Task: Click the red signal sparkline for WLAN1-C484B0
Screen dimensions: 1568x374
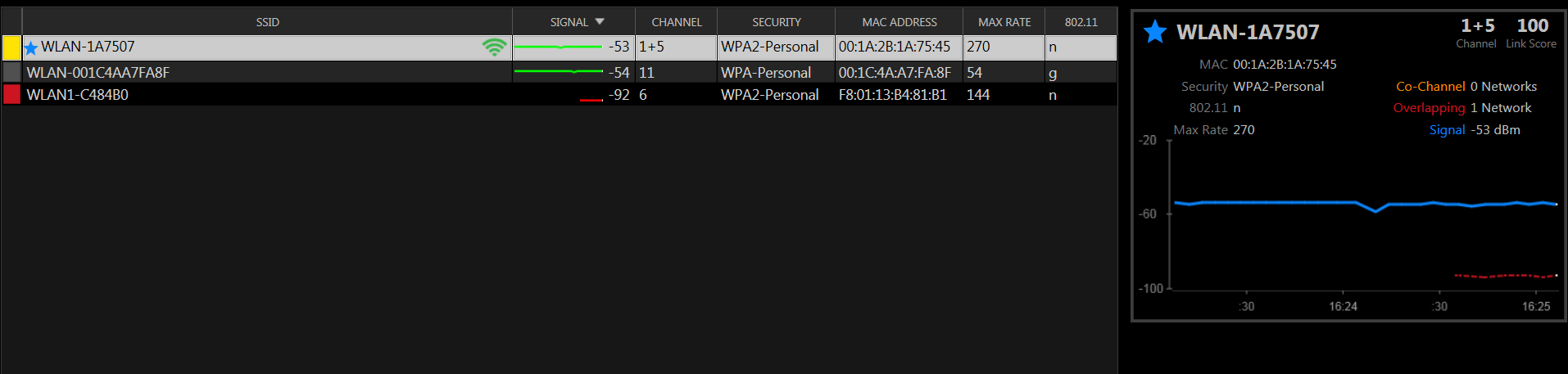Action: pos(591,99)
